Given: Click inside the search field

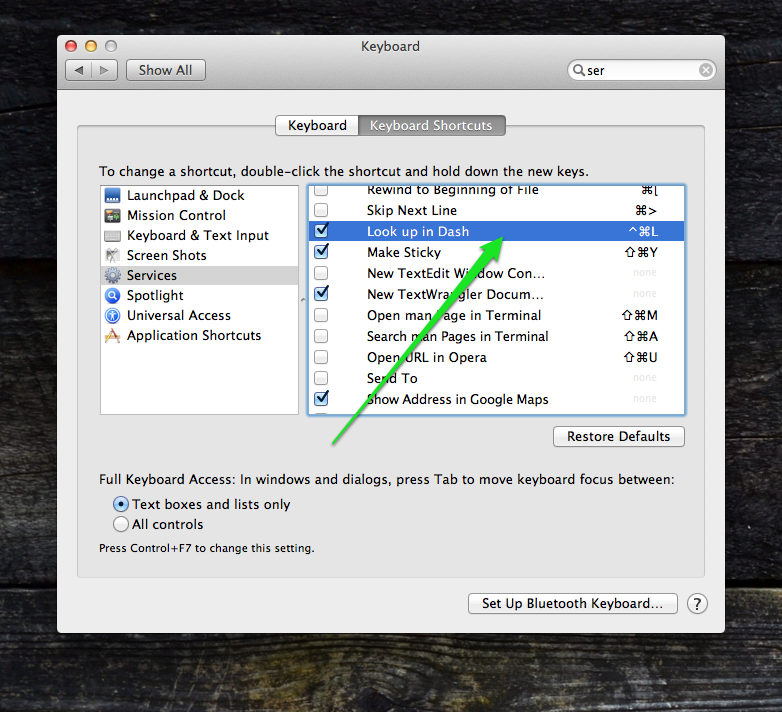Looking at the screenshot, I should pos(640,70).
